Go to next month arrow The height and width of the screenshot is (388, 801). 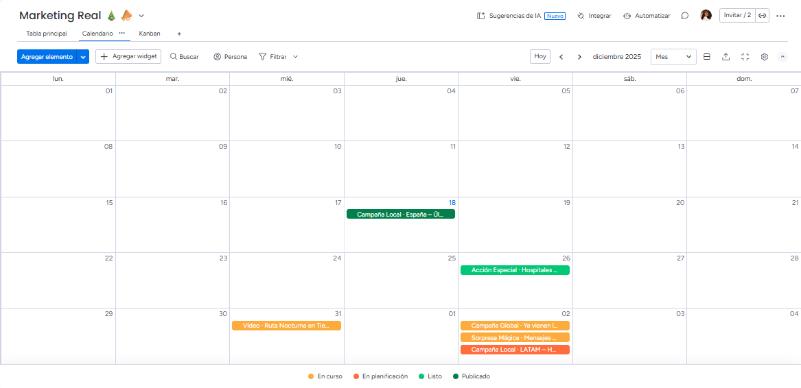579,57
